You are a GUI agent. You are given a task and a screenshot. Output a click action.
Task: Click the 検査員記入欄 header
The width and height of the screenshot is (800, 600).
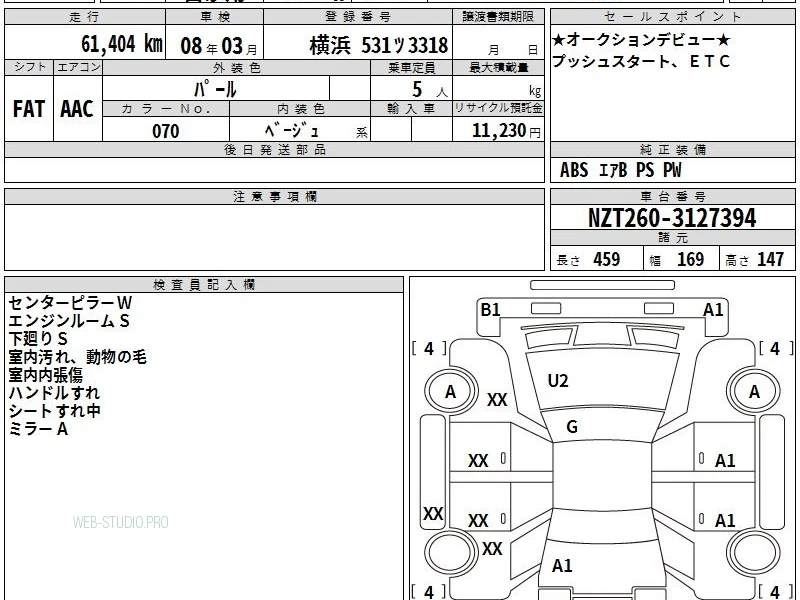(204, 285)
